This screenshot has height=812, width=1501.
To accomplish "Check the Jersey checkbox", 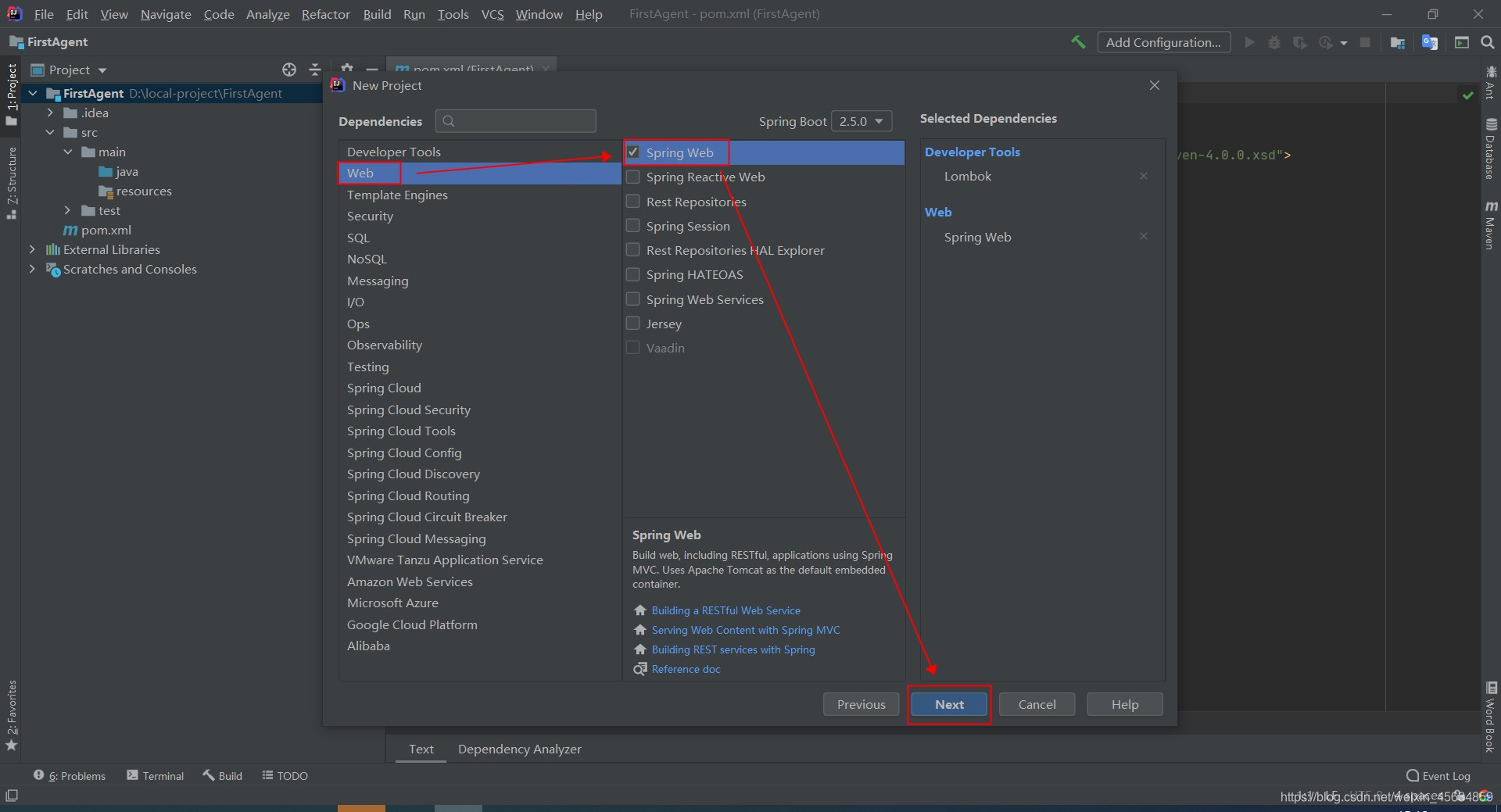I will click(x=633, y=324).
